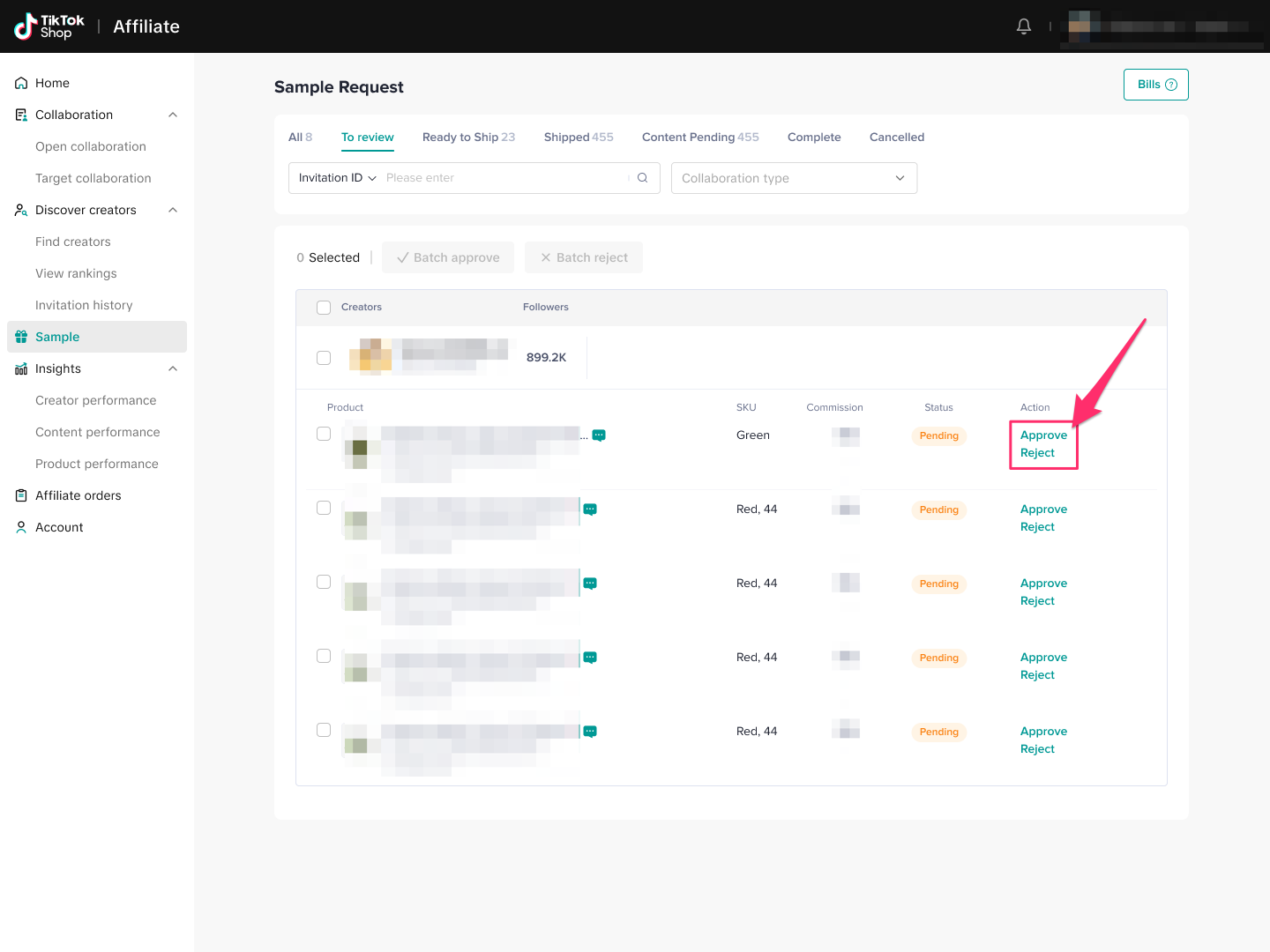Click the Home icon in the sidebar

click(x=21, y=83)
